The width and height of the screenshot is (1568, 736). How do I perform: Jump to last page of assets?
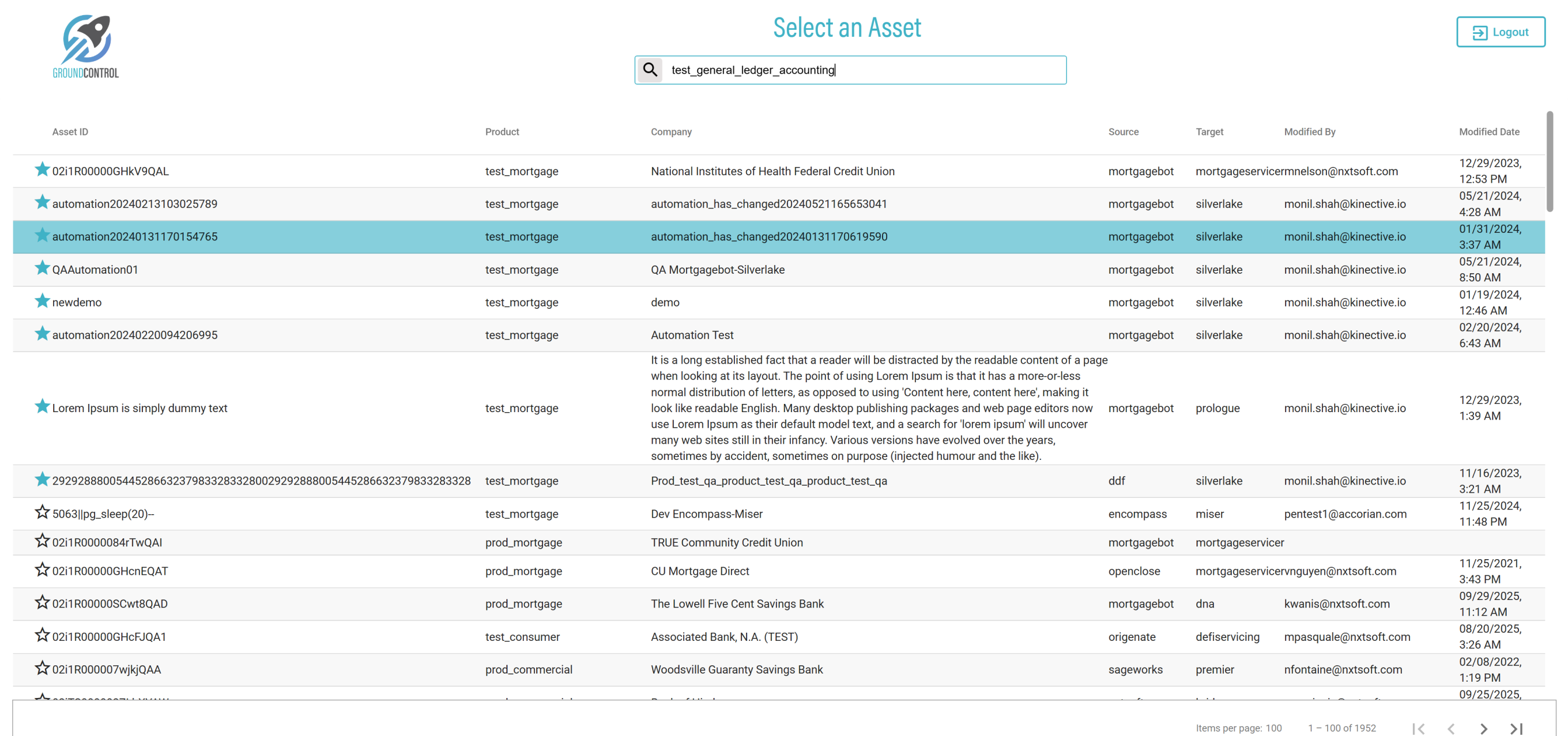pyautogui.click(x=1515, y=728)
